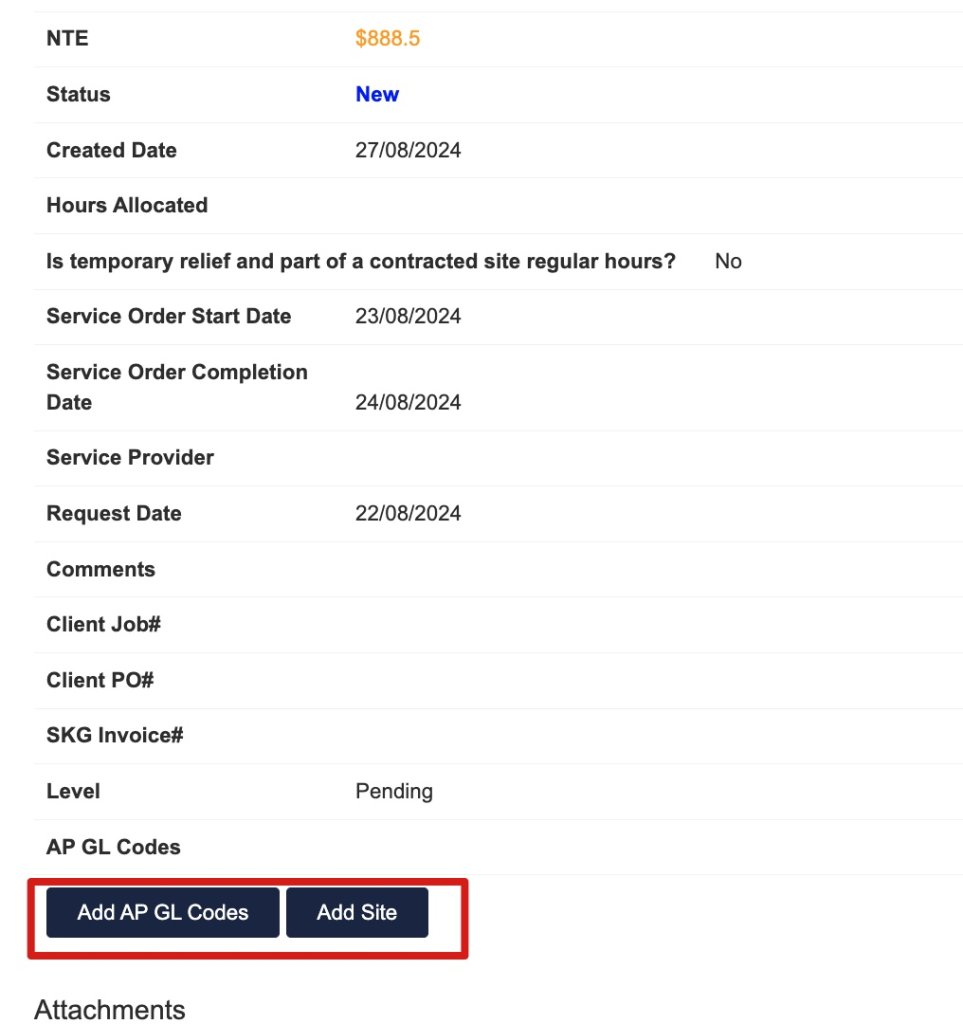Select the Created Date value 27/08/2024

point(408,150)
